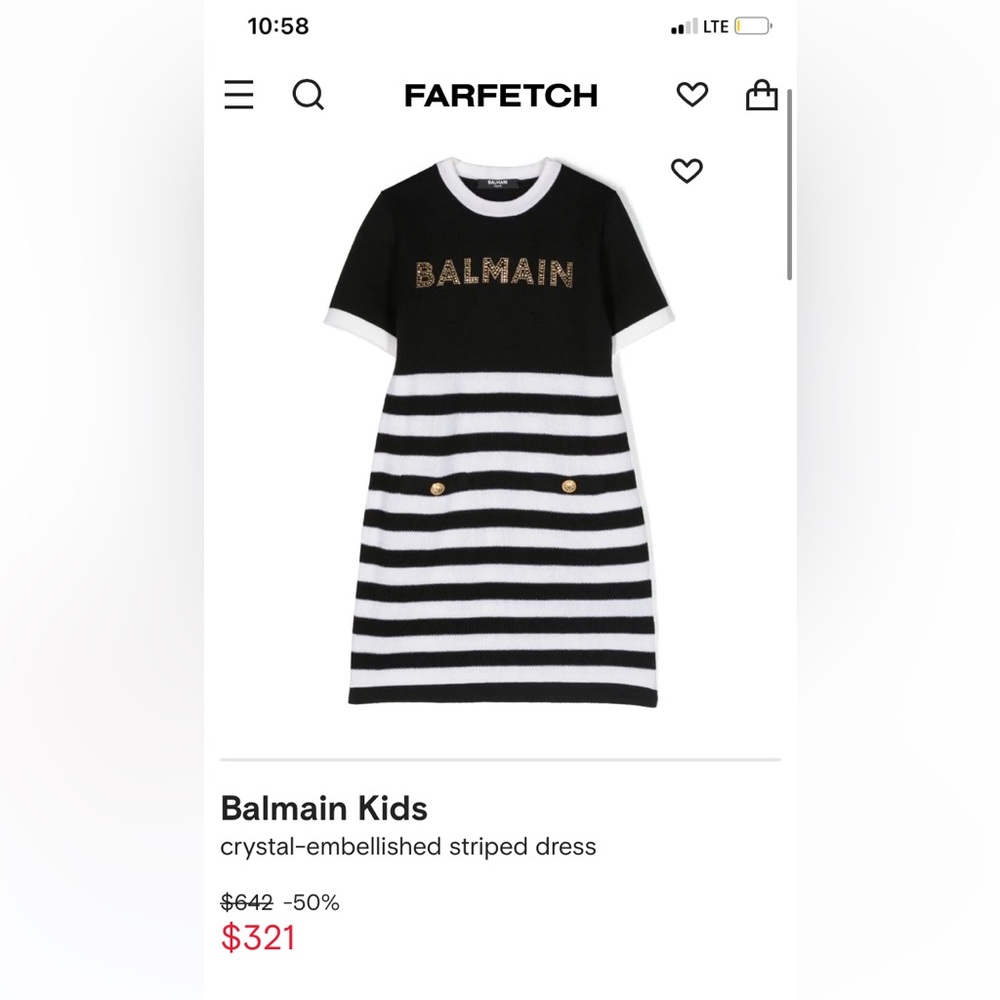The height and width of the screenshot is (1000, 1000).
Task: Click the $321 sale price
Action: click(259, 938)
